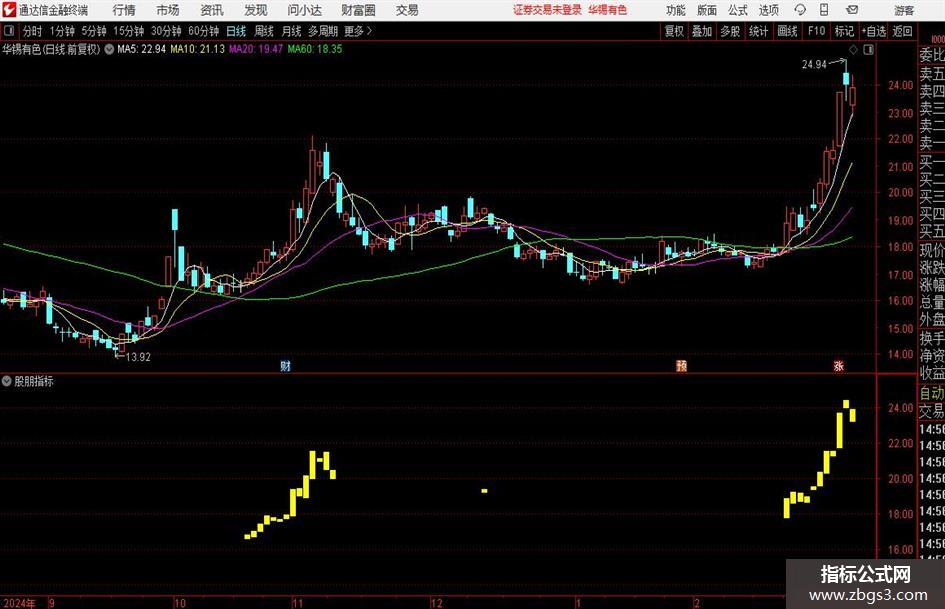
Task: Select the 多周期 multi-period view
Action: pos(323,31)
